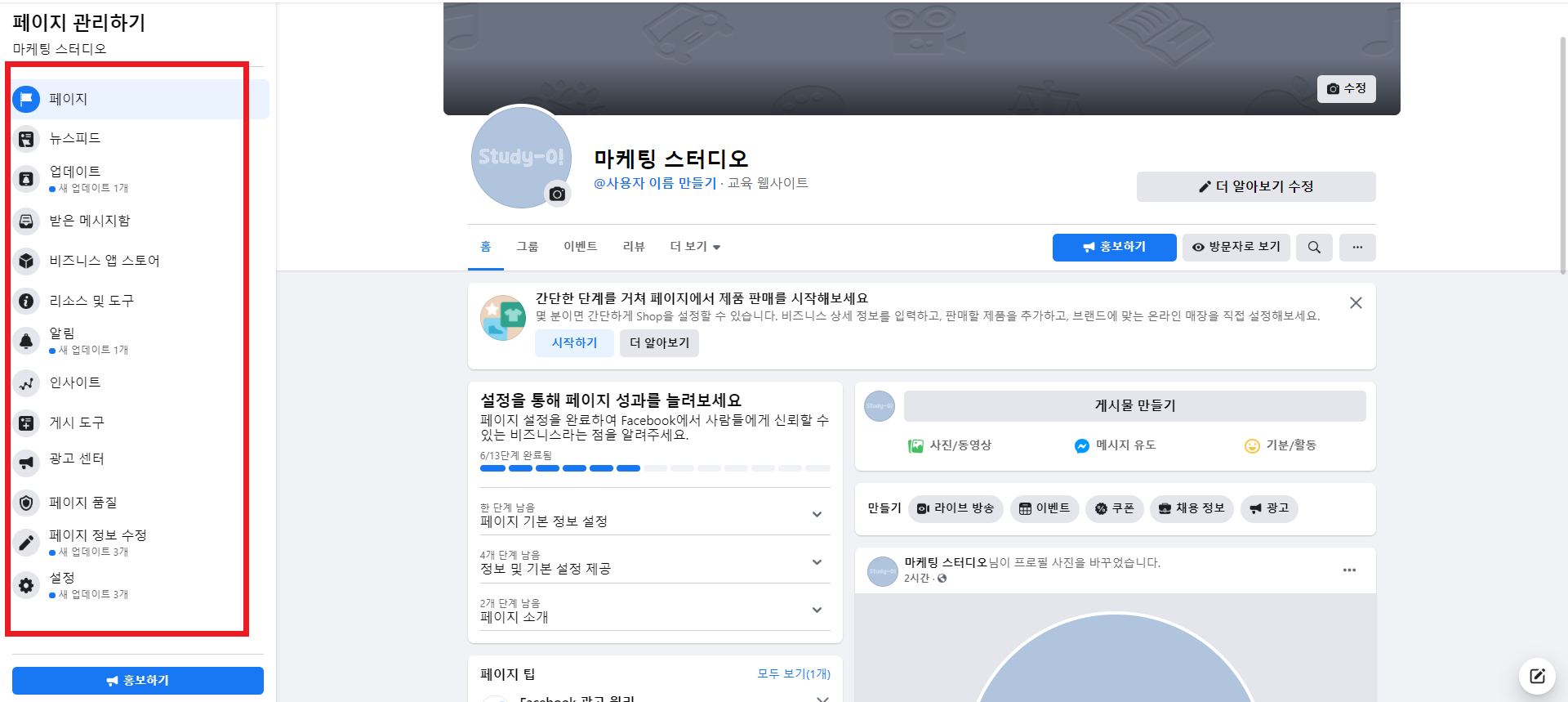Click the page setup progress bar
Viewport: 1568px width, 702px height.
(x=655, y=468)
